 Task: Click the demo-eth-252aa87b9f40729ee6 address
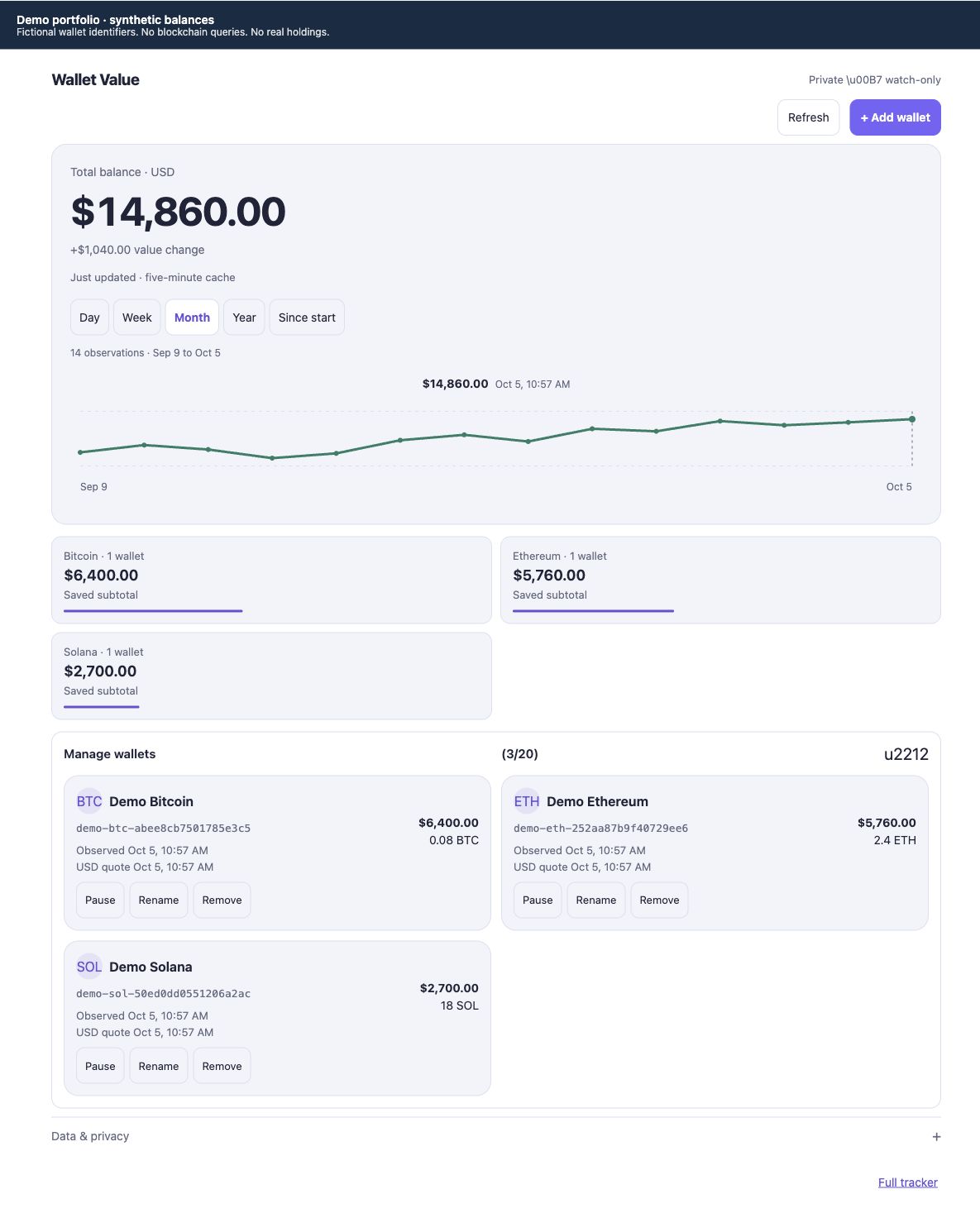(600, 828)
